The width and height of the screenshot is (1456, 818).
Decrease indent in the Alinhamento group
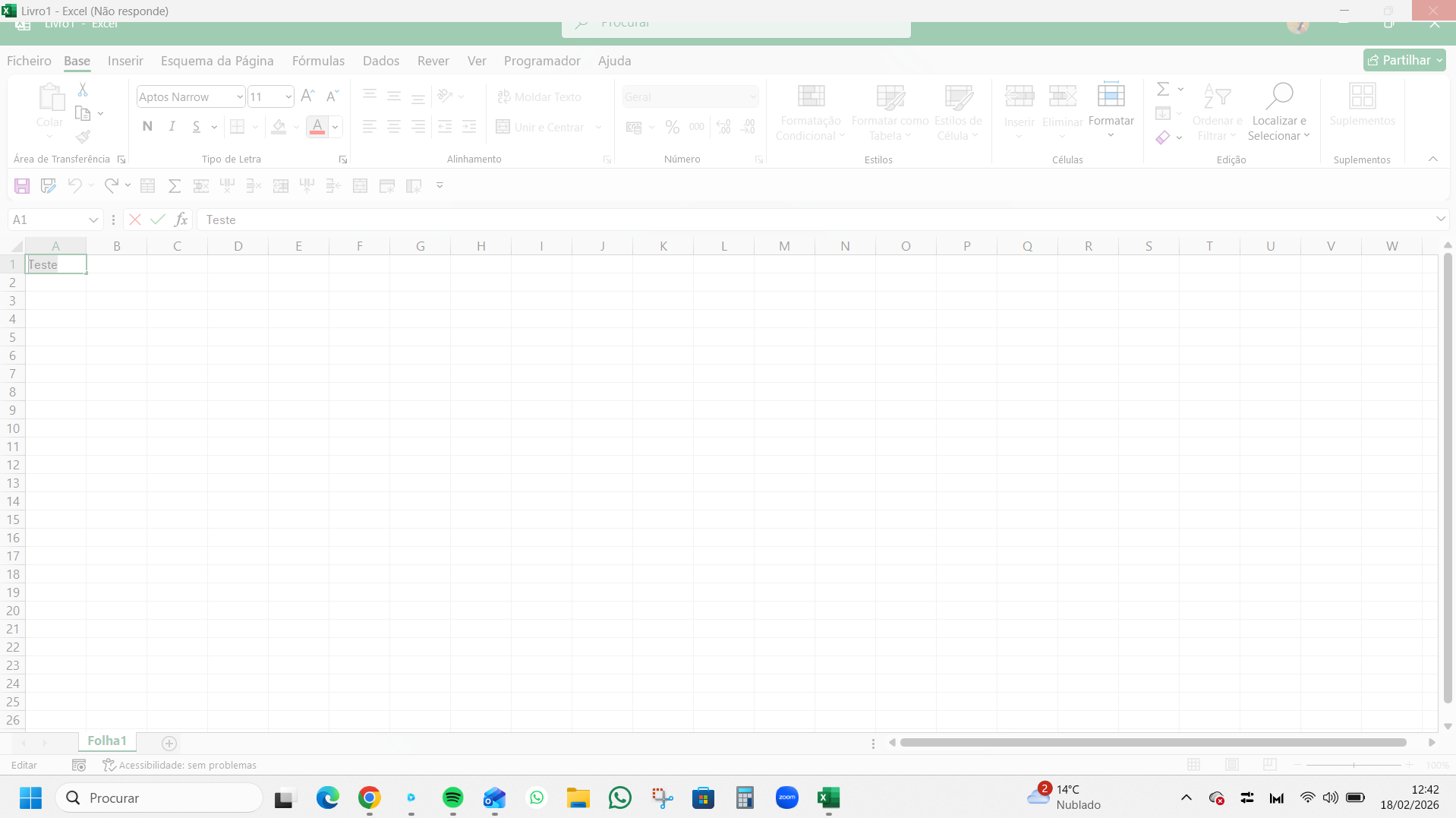pyautogui.click(x=445, y=127)
